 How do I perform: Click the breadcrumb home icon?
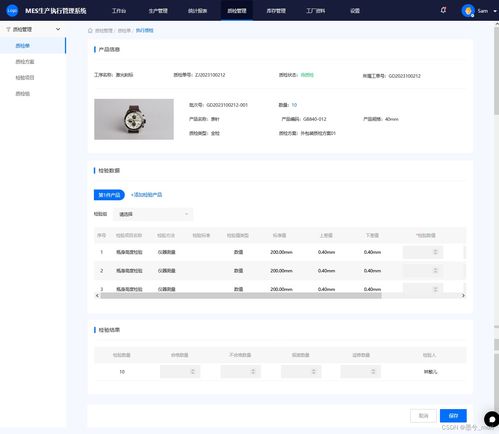(90, 30)
